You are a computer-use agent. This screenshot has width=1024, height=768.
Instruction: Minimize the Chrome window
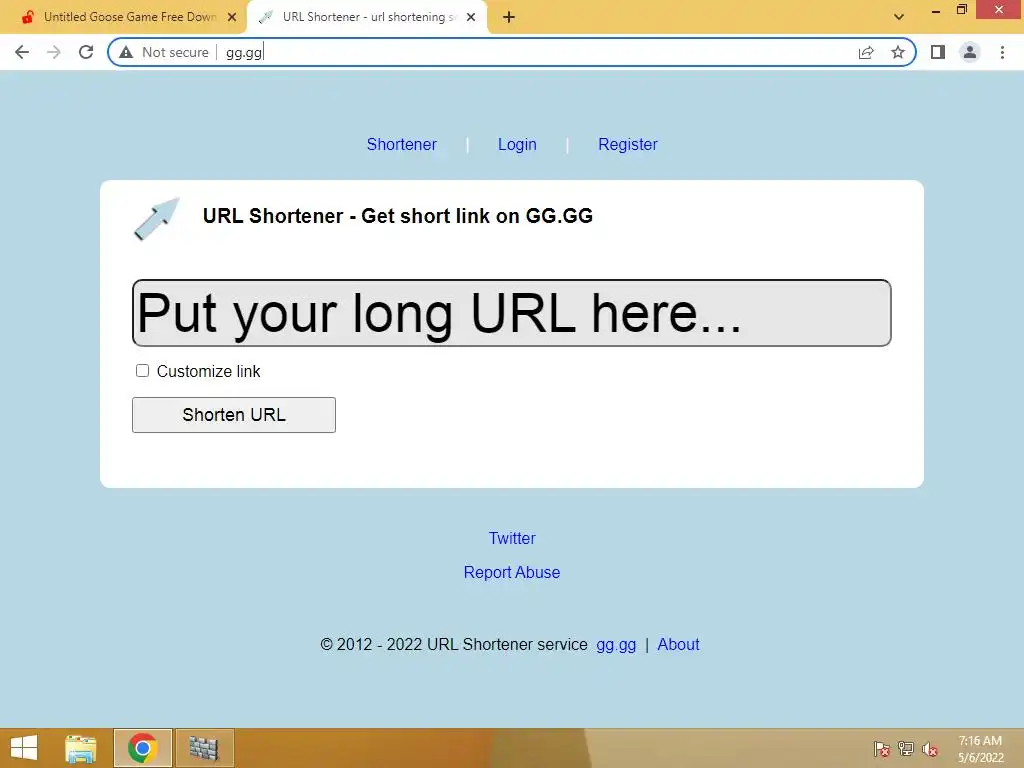[935, 10]
